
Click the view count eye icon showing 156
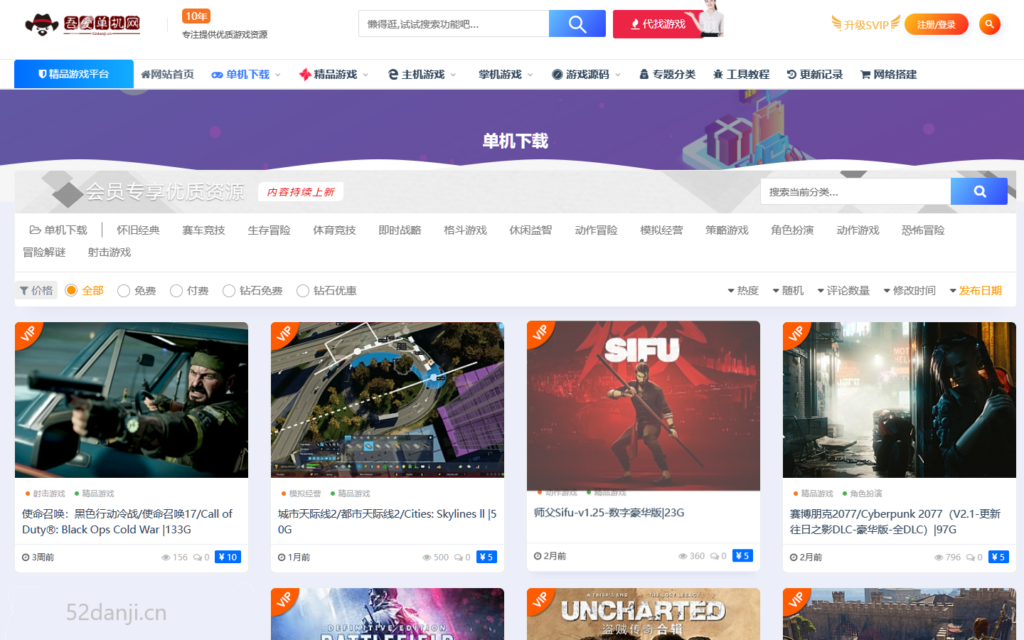[x=165, y=558]
